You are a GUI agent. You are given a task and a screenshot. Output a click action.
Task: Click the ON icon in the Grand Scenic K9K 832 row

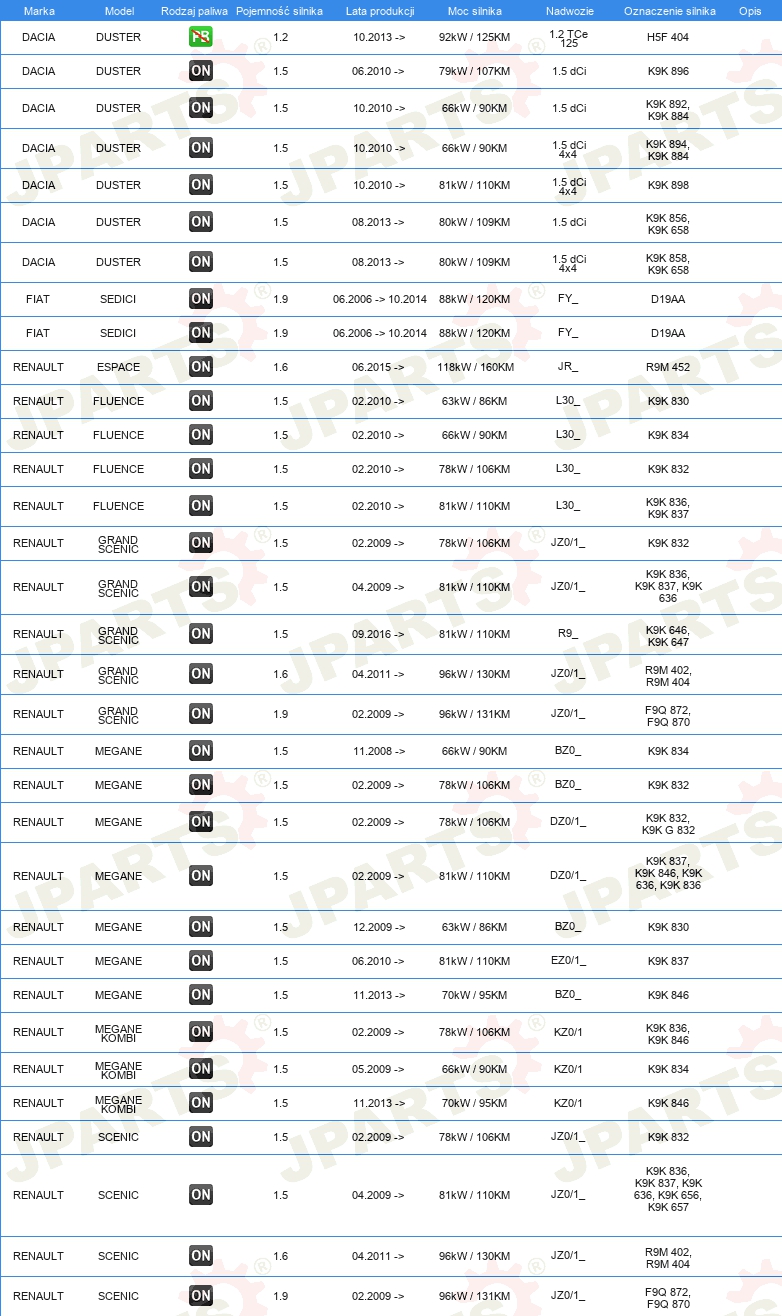(x=201, y=543)
